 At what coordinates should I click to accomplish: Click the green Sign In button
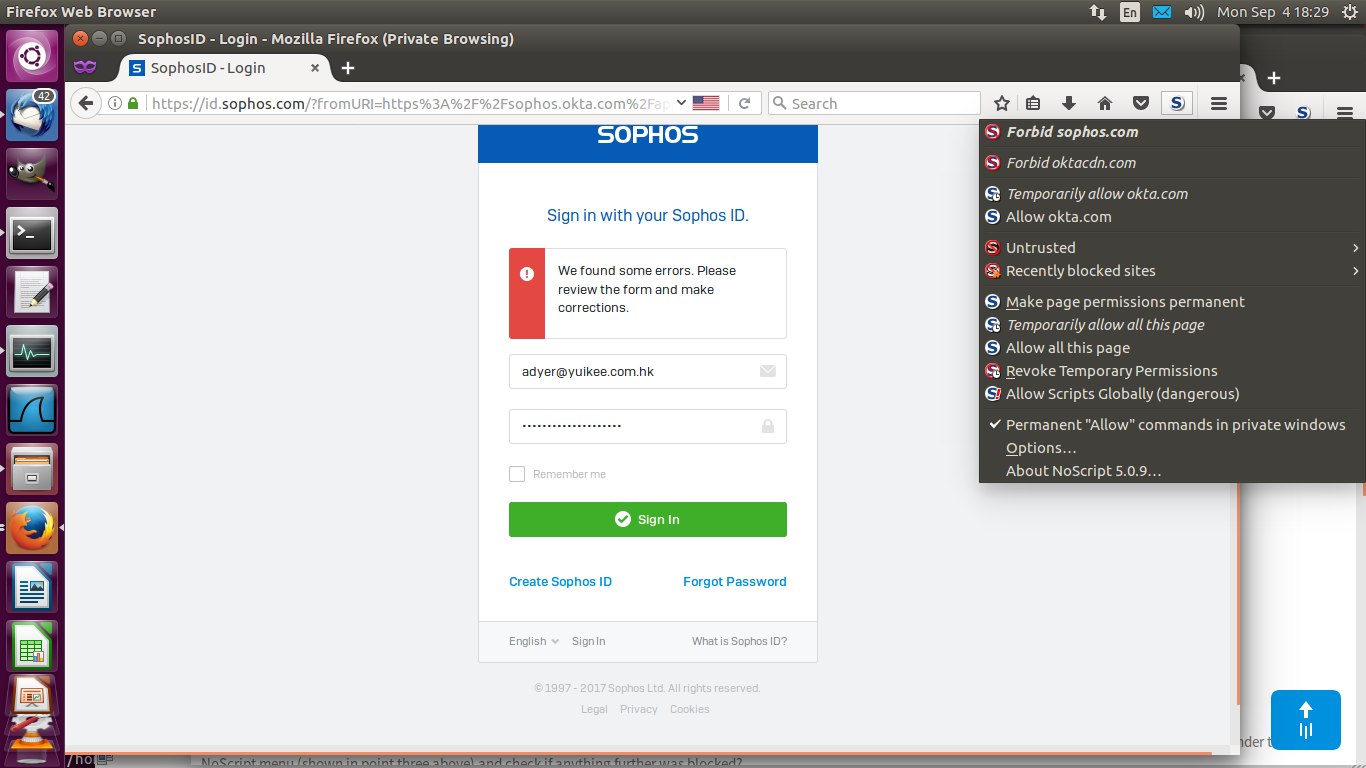(x=648, y=519)
